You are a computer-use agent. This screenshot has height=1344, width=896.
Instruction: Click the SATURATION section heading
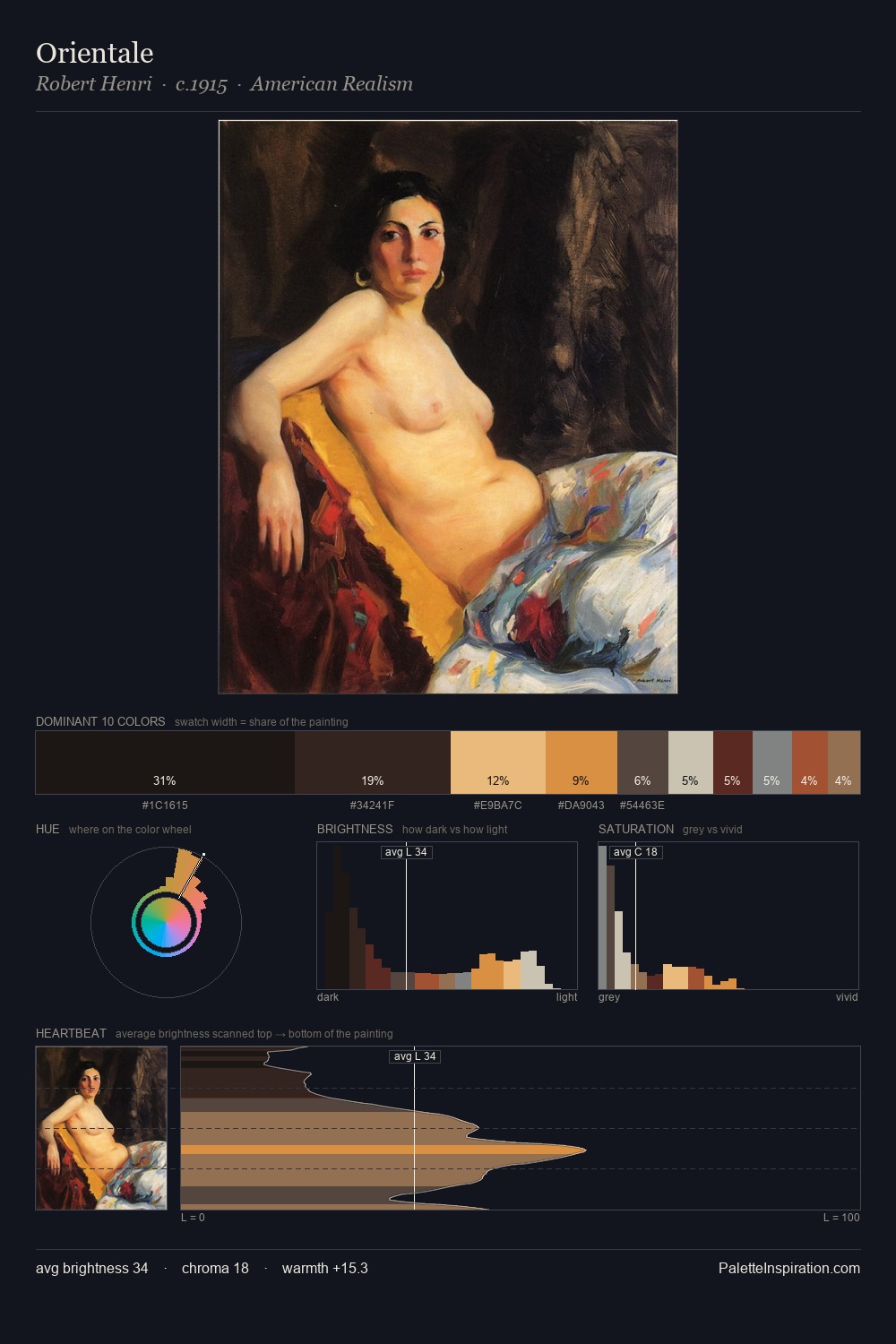[636, 829]
